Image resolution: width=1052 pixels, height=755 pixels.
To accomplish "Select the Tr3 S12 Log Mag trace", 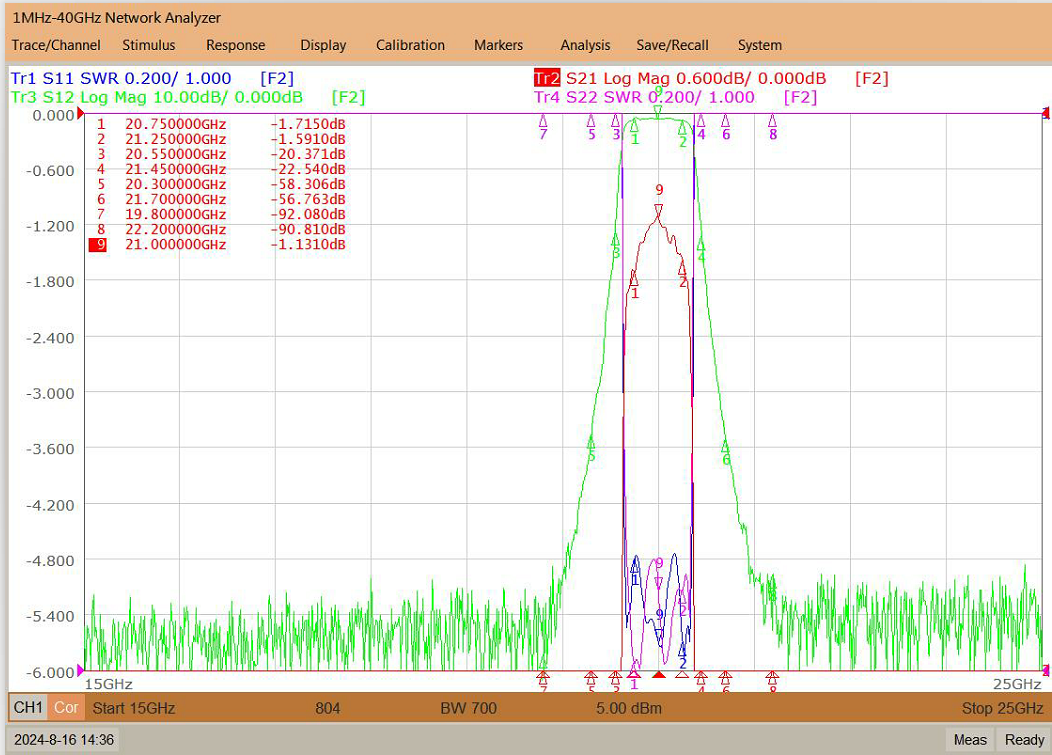I will (x=156, y=97).
